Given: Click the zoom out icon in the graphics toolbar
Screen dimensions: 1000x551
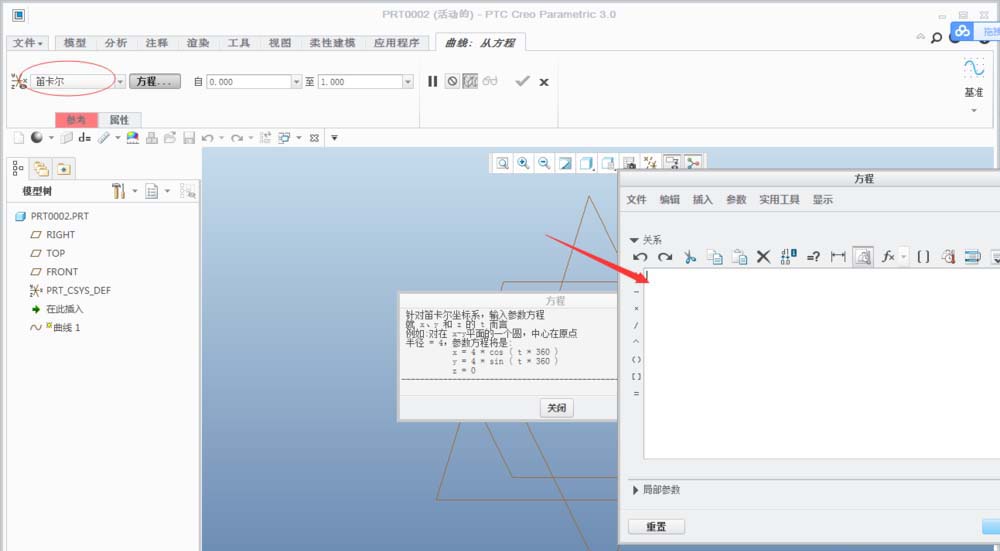Looking at the screenshot, I should (x=544, y=163).
